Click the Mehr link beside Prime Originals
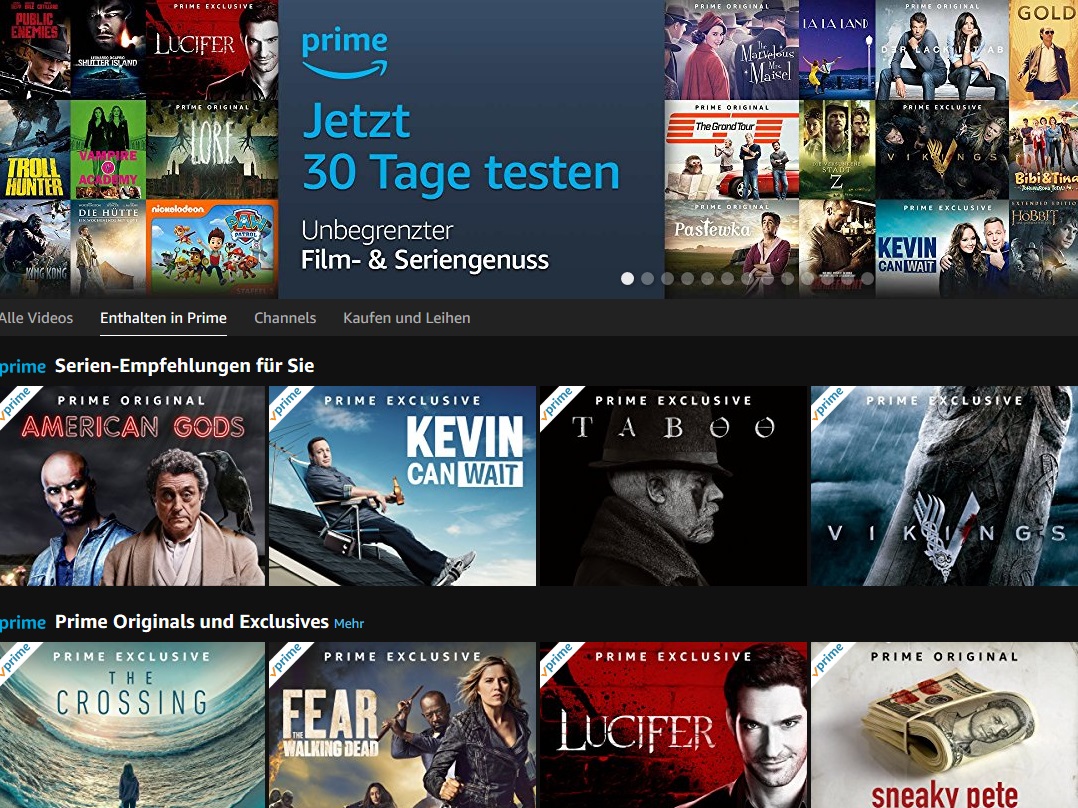The image size is (1078, 808). (349, 623)
